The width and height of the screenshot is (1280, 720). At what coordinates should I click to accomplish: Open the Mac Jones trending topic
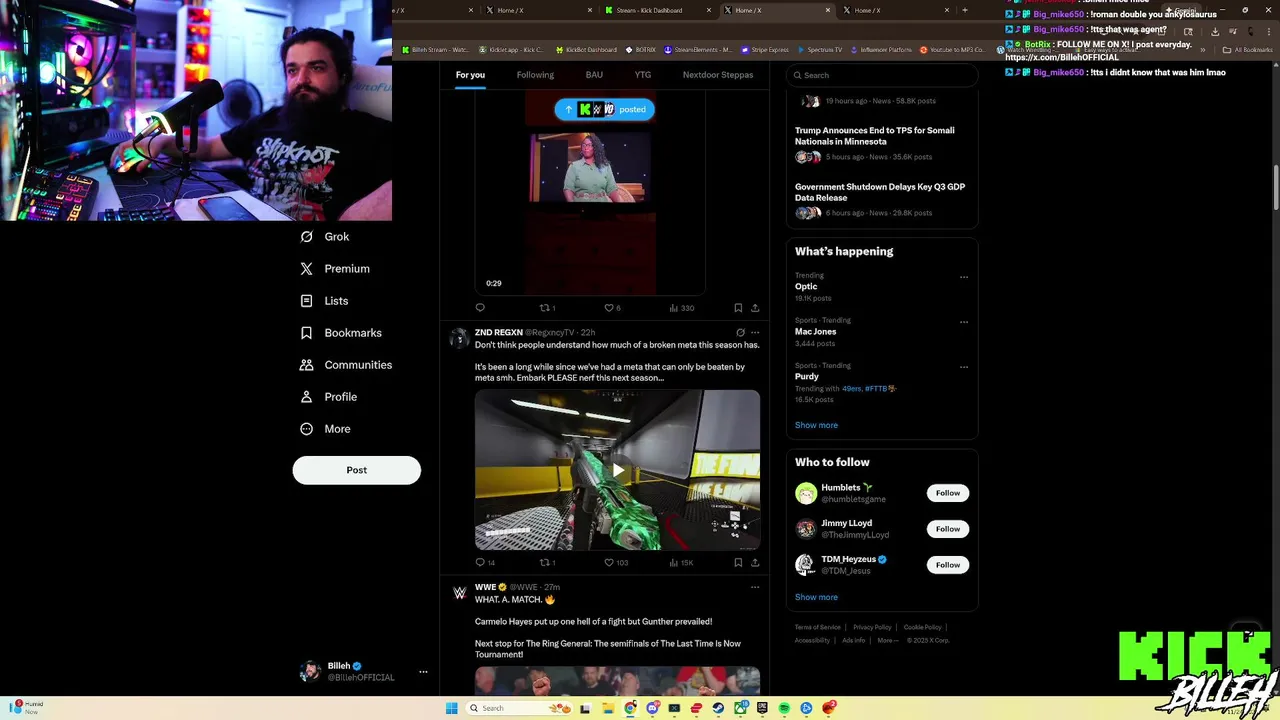(881, 332)
